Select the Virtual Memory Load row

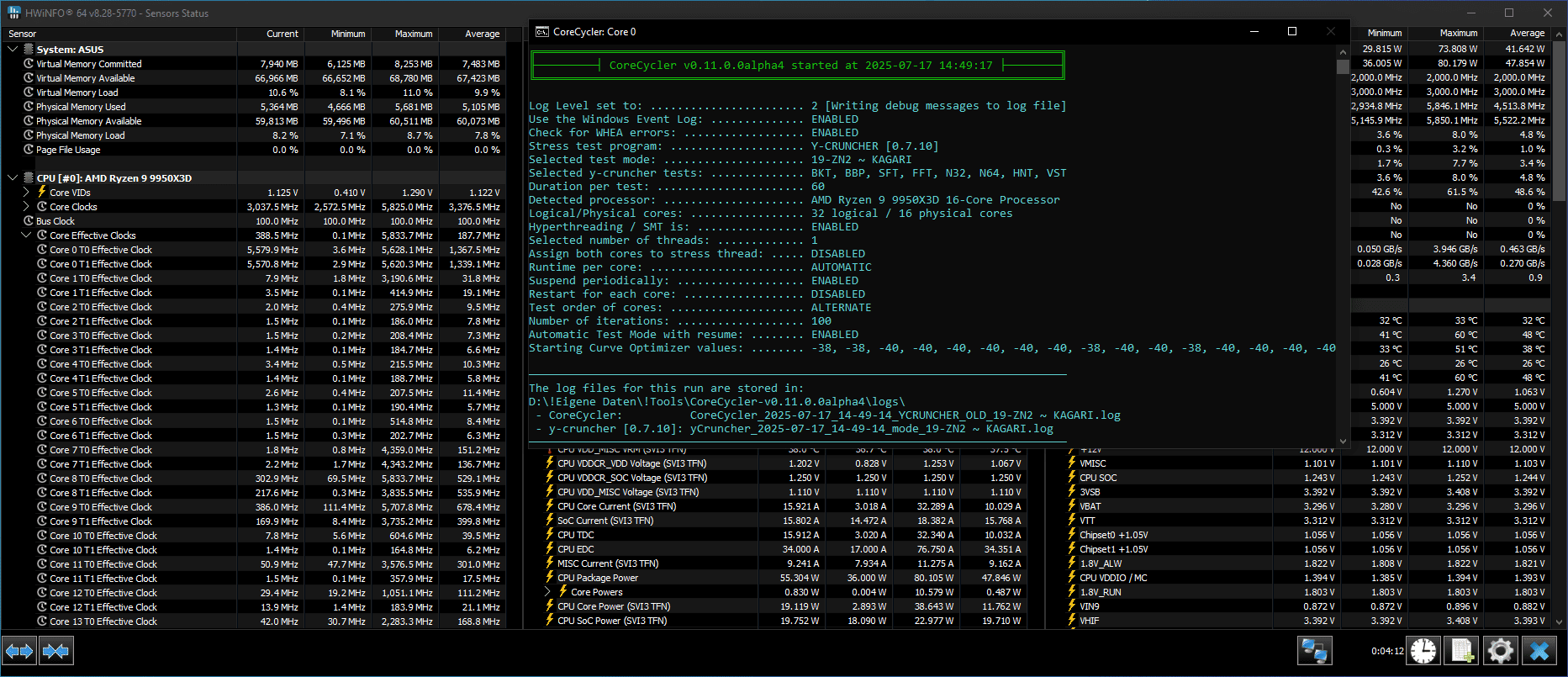click(254, 92)
